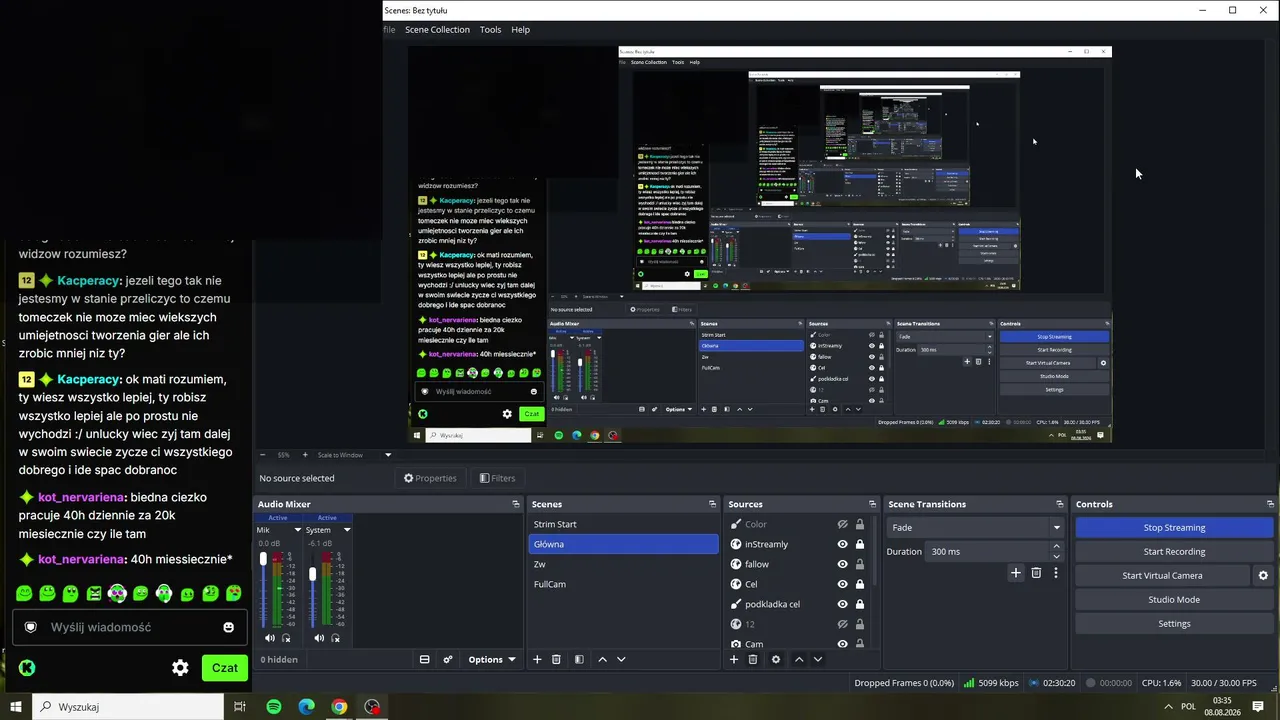Open emoji picker in chat message box

coord(228,627)
